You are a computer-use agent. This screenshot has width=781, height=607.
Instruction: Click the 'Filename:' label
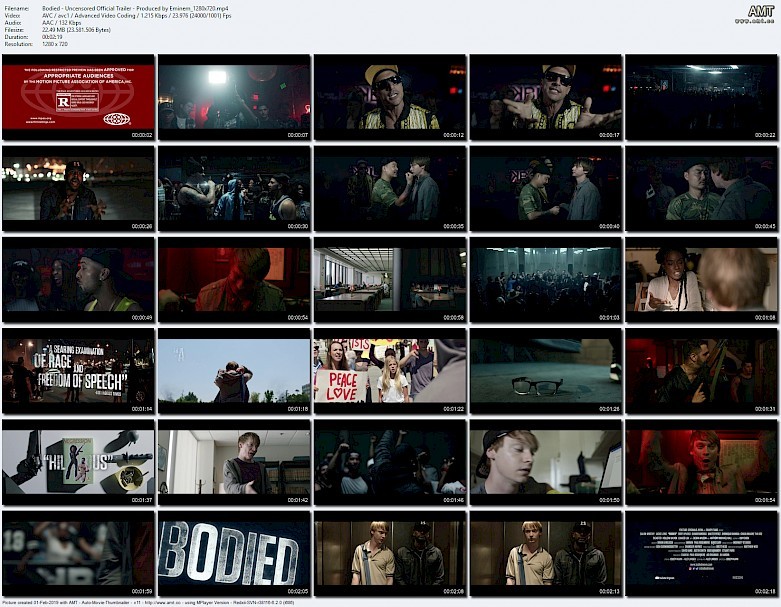[x=16, y=8]
